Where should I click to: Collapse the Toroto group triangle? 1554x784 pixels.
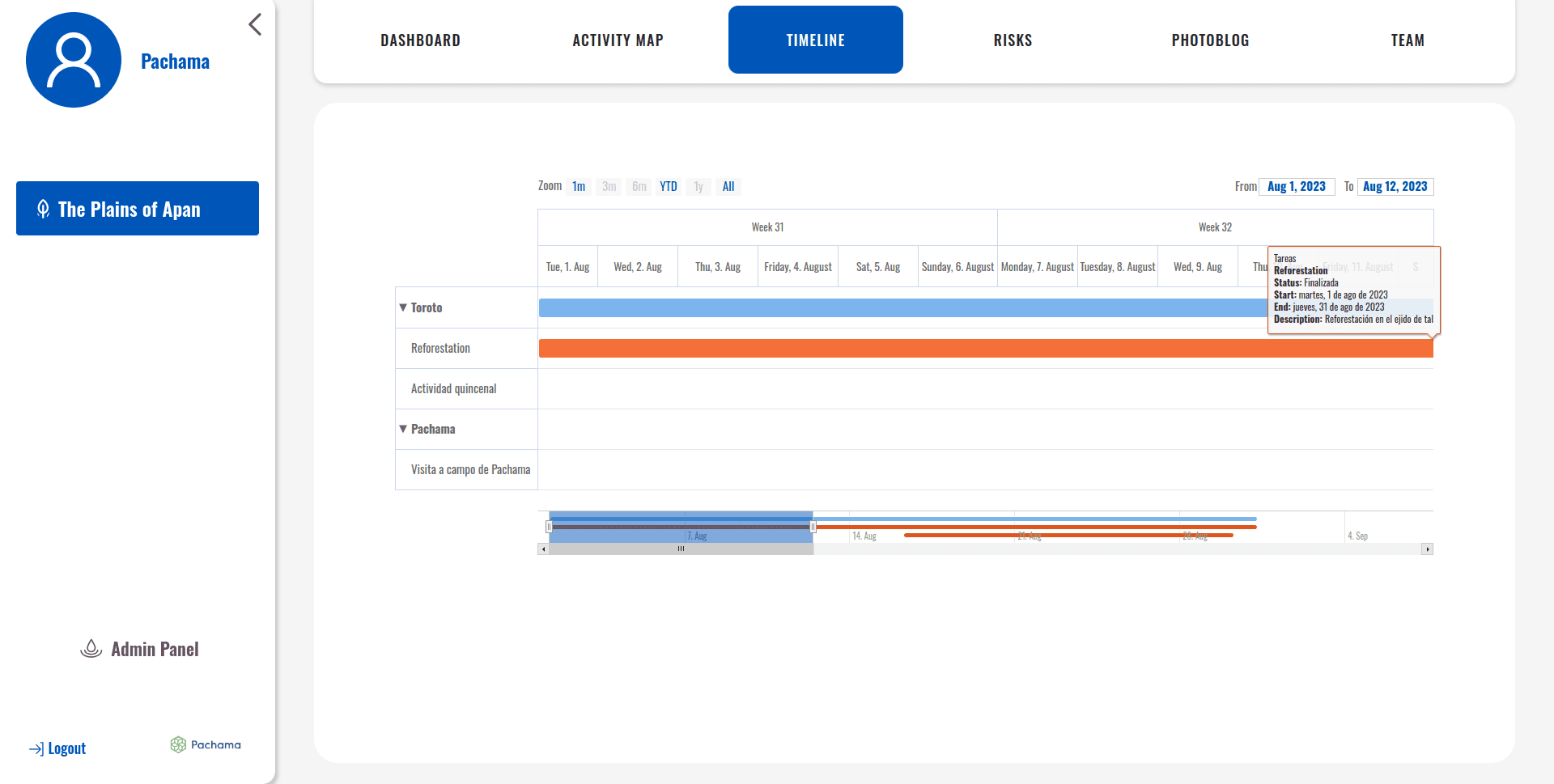[x=403, y=307]
